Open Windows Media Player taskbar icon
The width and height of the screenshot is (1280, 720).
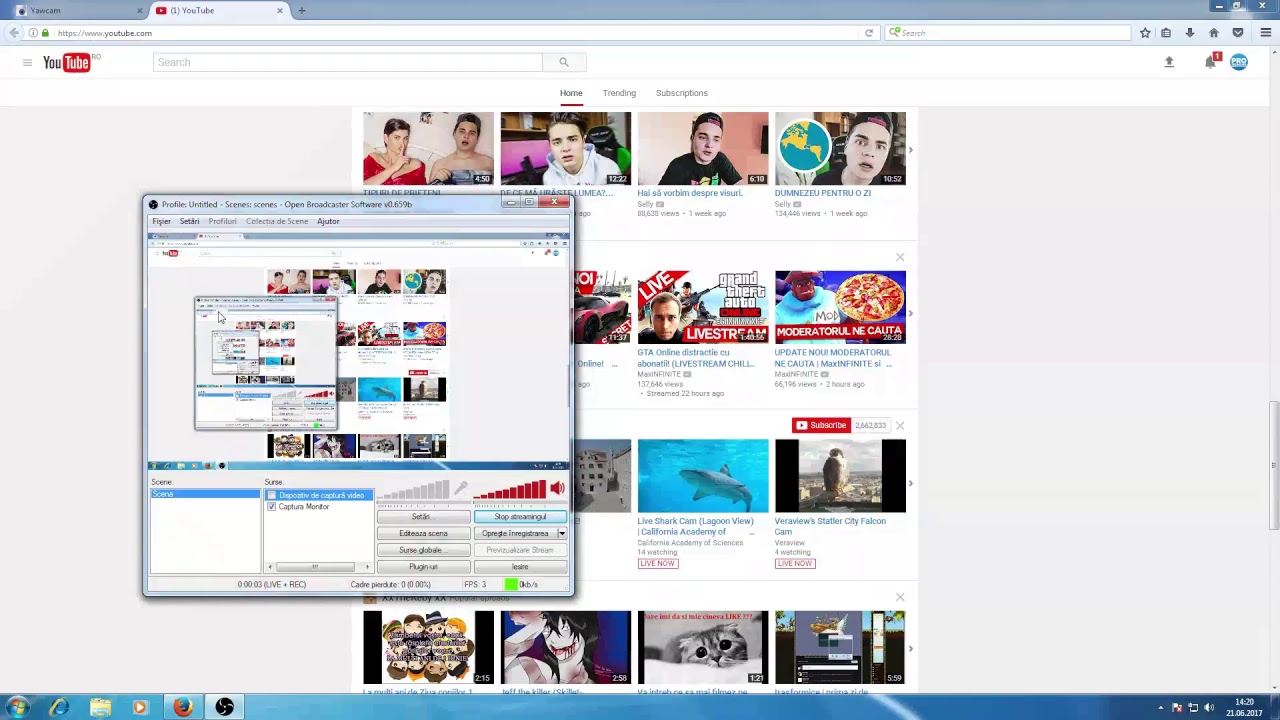(x=140, y=708)
